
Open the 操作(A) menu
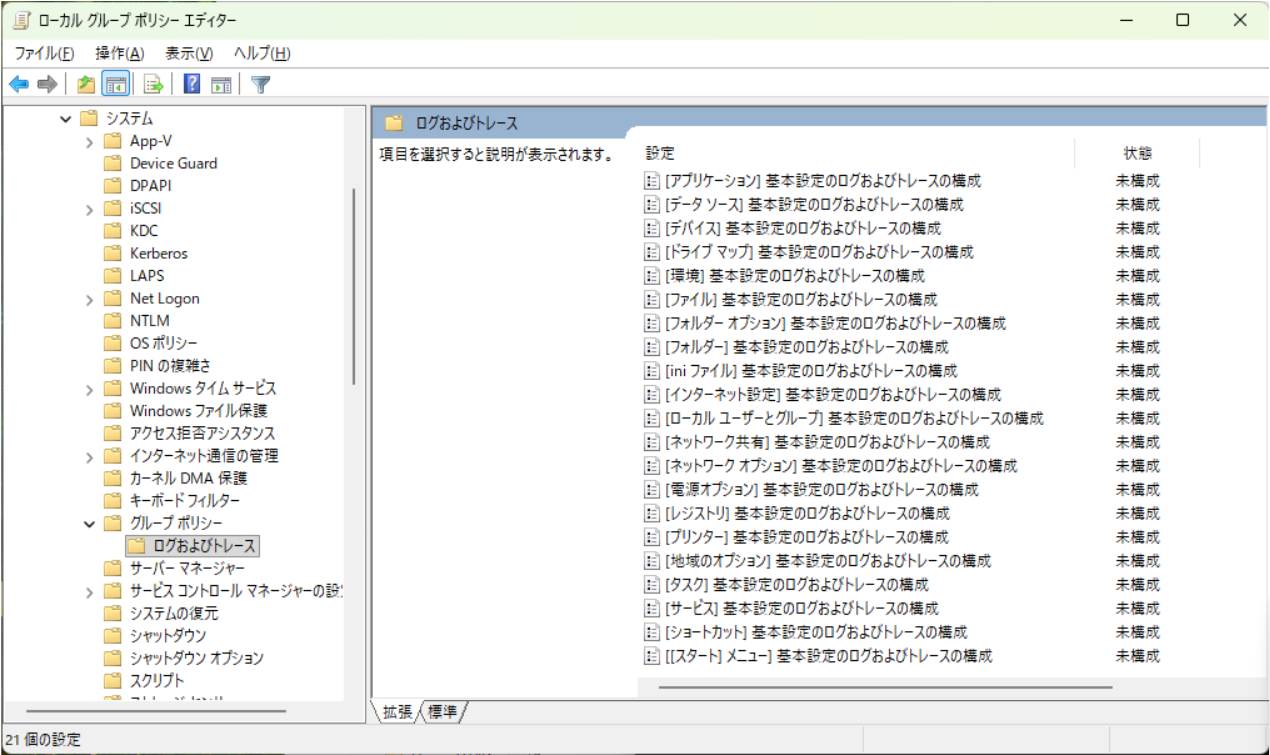tap(119, 53)
